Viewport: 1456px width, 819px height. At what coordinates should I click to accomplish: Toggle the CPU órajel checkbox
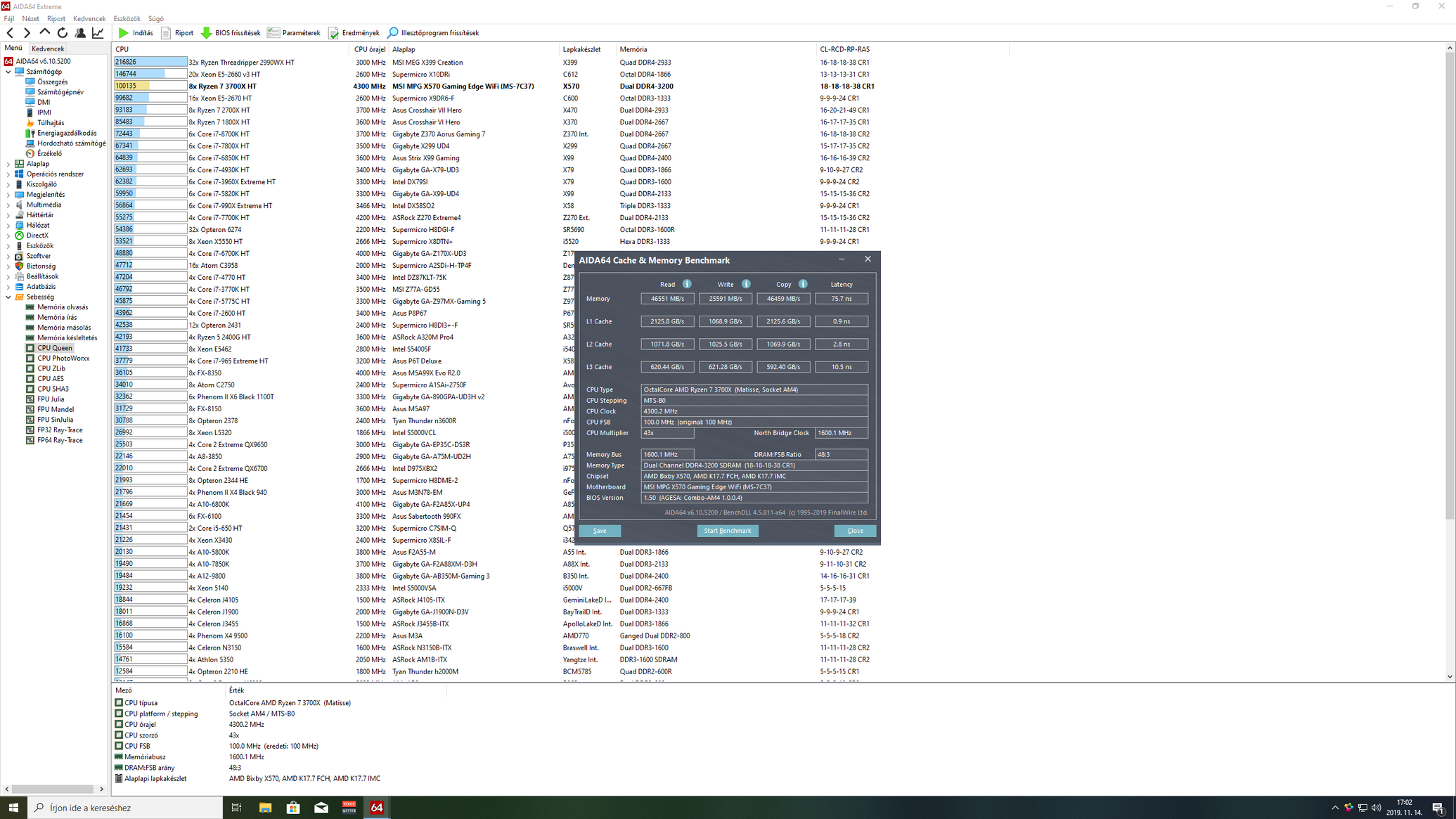pyautogui.click(x=119, y=724)
